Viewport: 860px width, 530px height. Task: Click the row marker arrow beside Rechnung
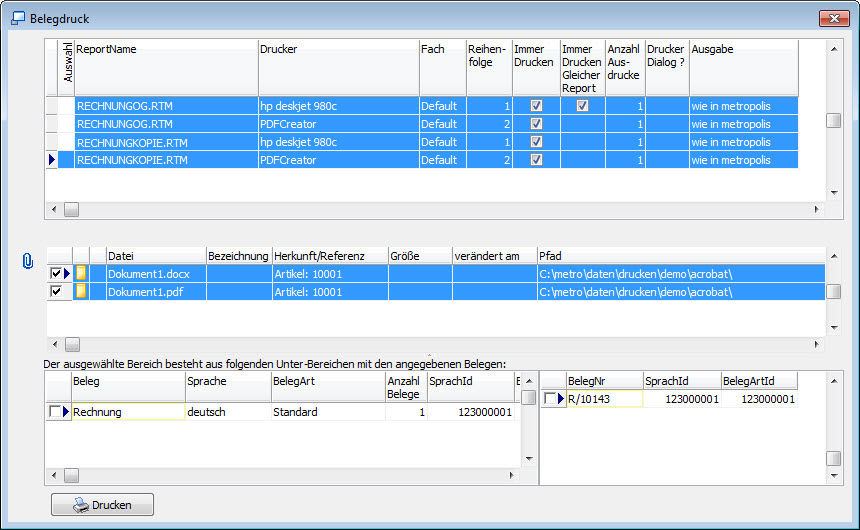[x=66, y=412]
